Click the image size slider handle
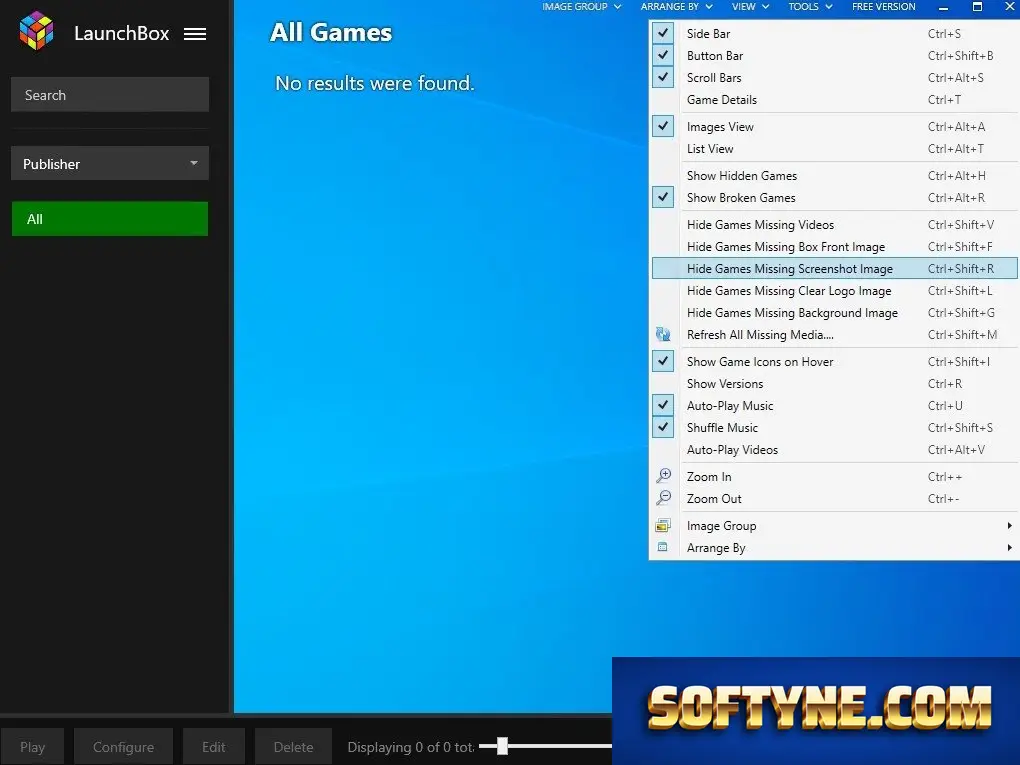The image size is (1020, 765). coord(502,746)
